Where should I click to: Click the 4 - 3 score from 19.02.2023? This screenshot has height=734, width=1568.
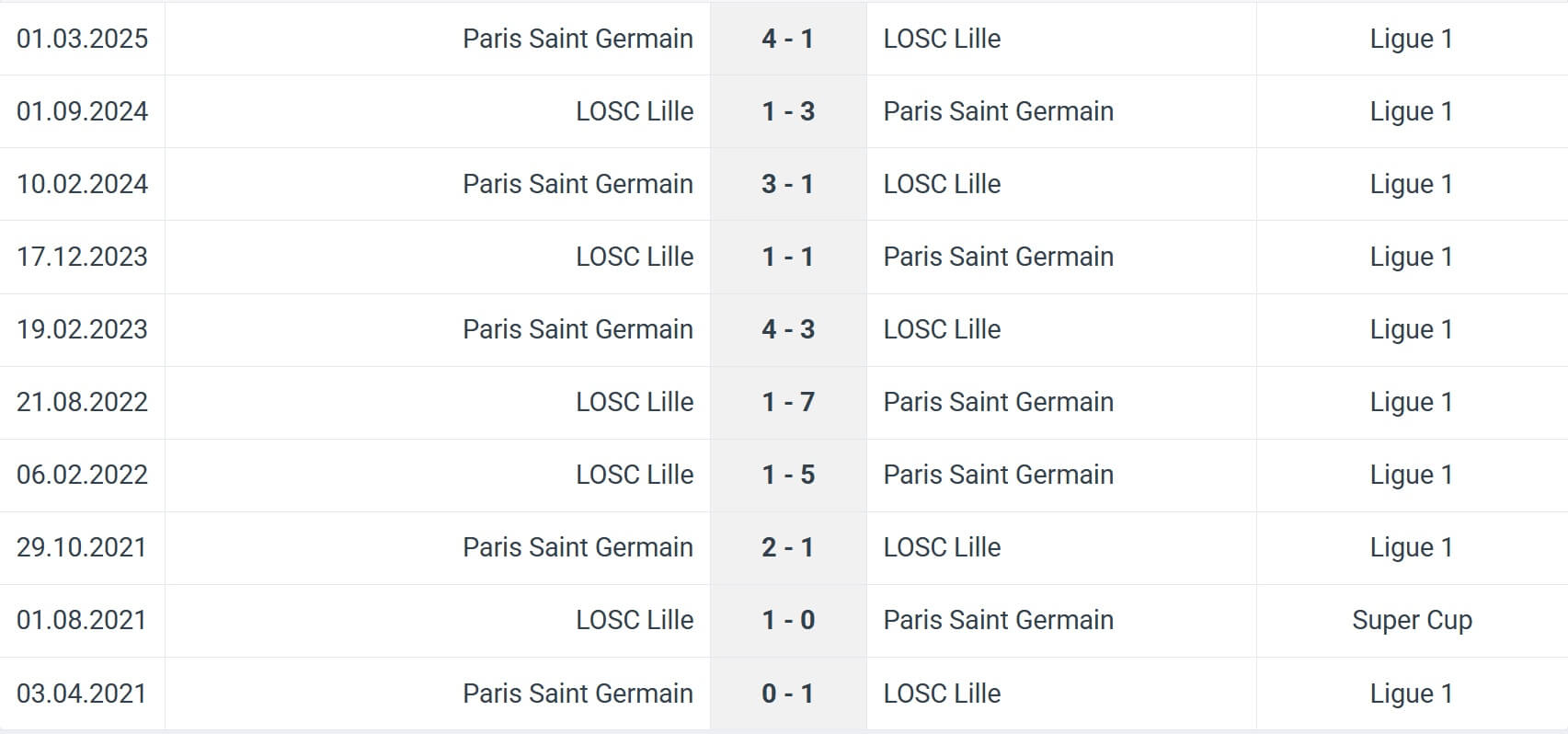787,329
